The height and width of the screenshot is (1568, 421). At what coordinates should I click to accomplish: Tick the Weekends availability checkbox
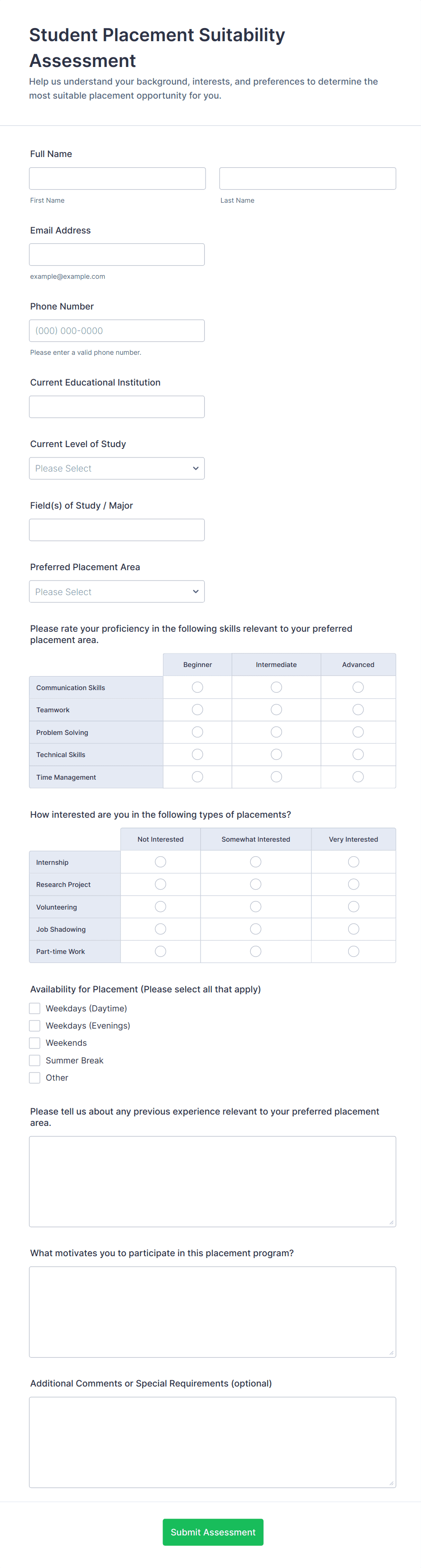pos(35,1043)
